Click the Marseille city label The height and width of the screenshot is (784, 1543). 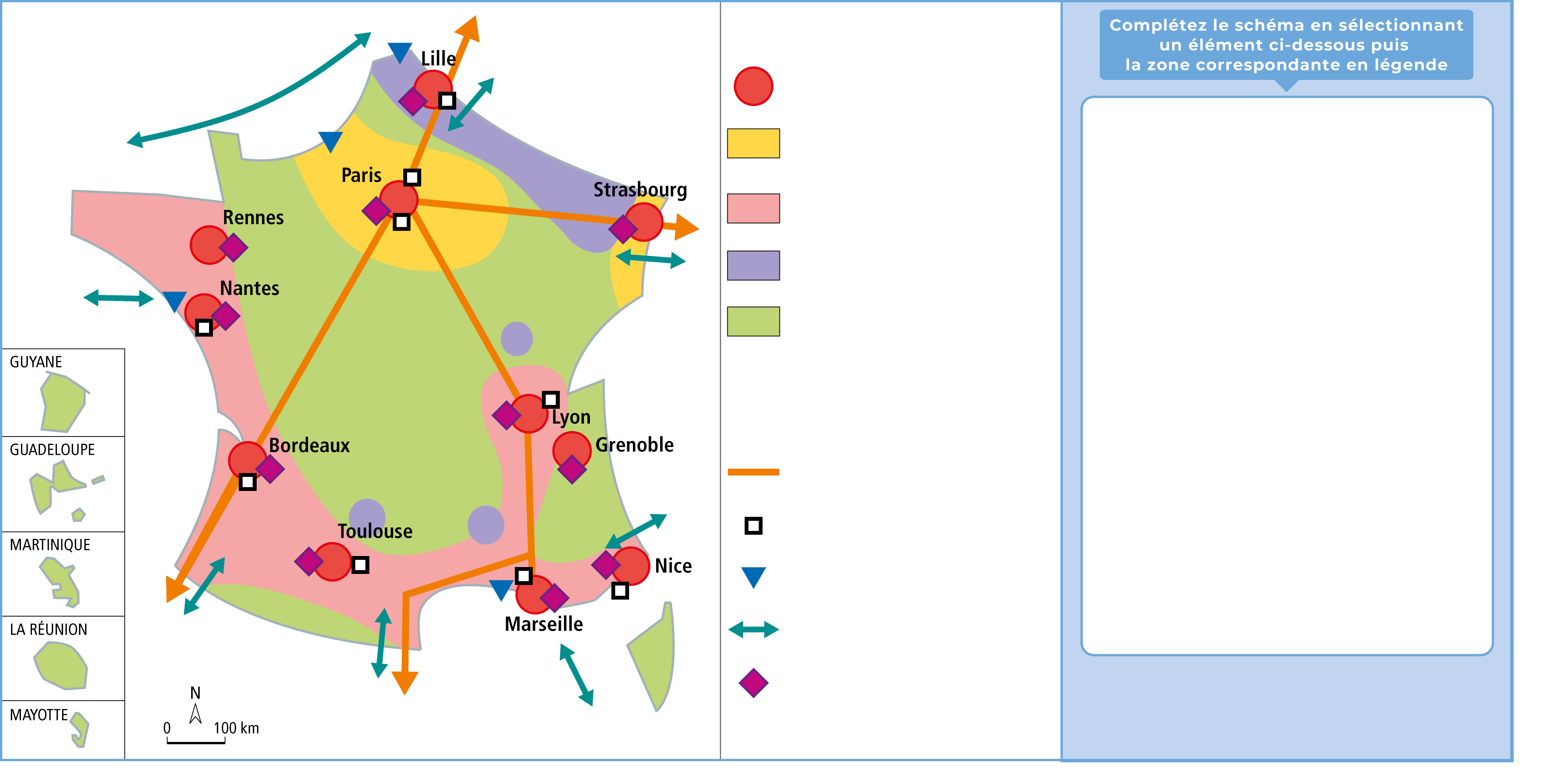[543, 624]
